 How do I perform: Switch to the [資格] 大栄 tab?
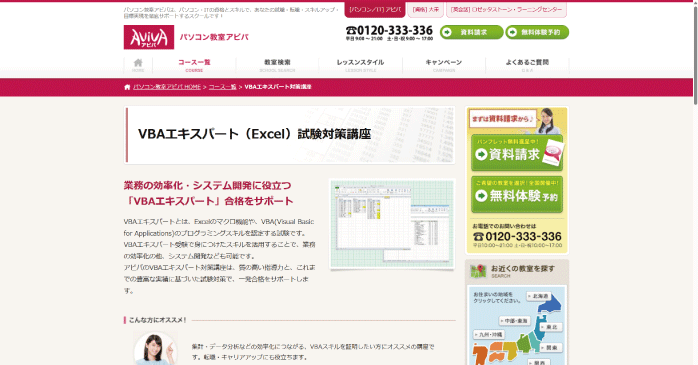[x=426, y=9]
